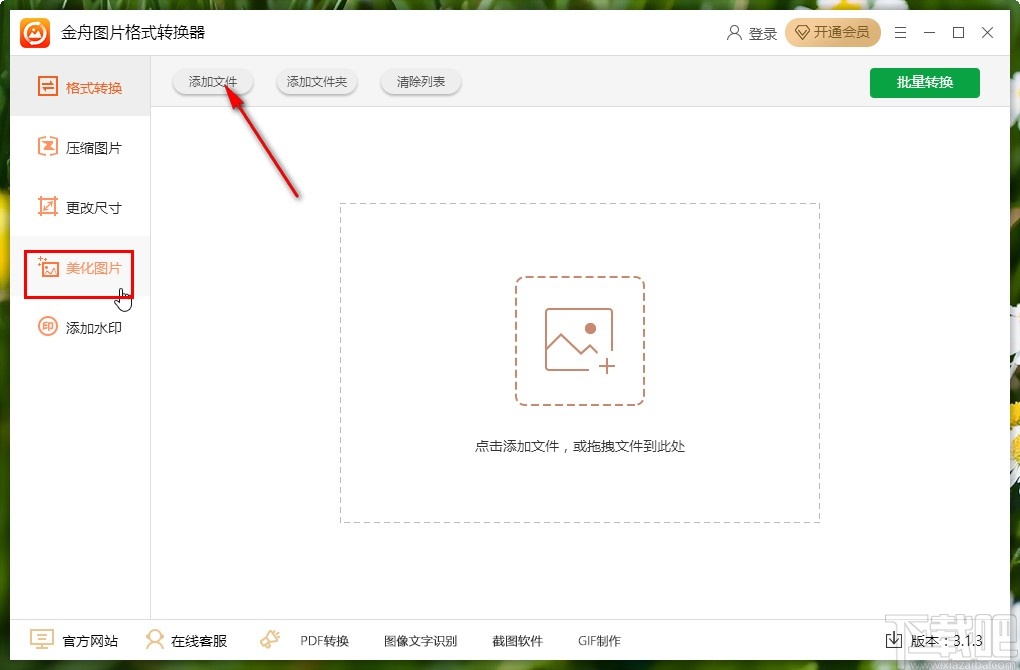Open 开通会员 membership upgrade

click(833, 32)
